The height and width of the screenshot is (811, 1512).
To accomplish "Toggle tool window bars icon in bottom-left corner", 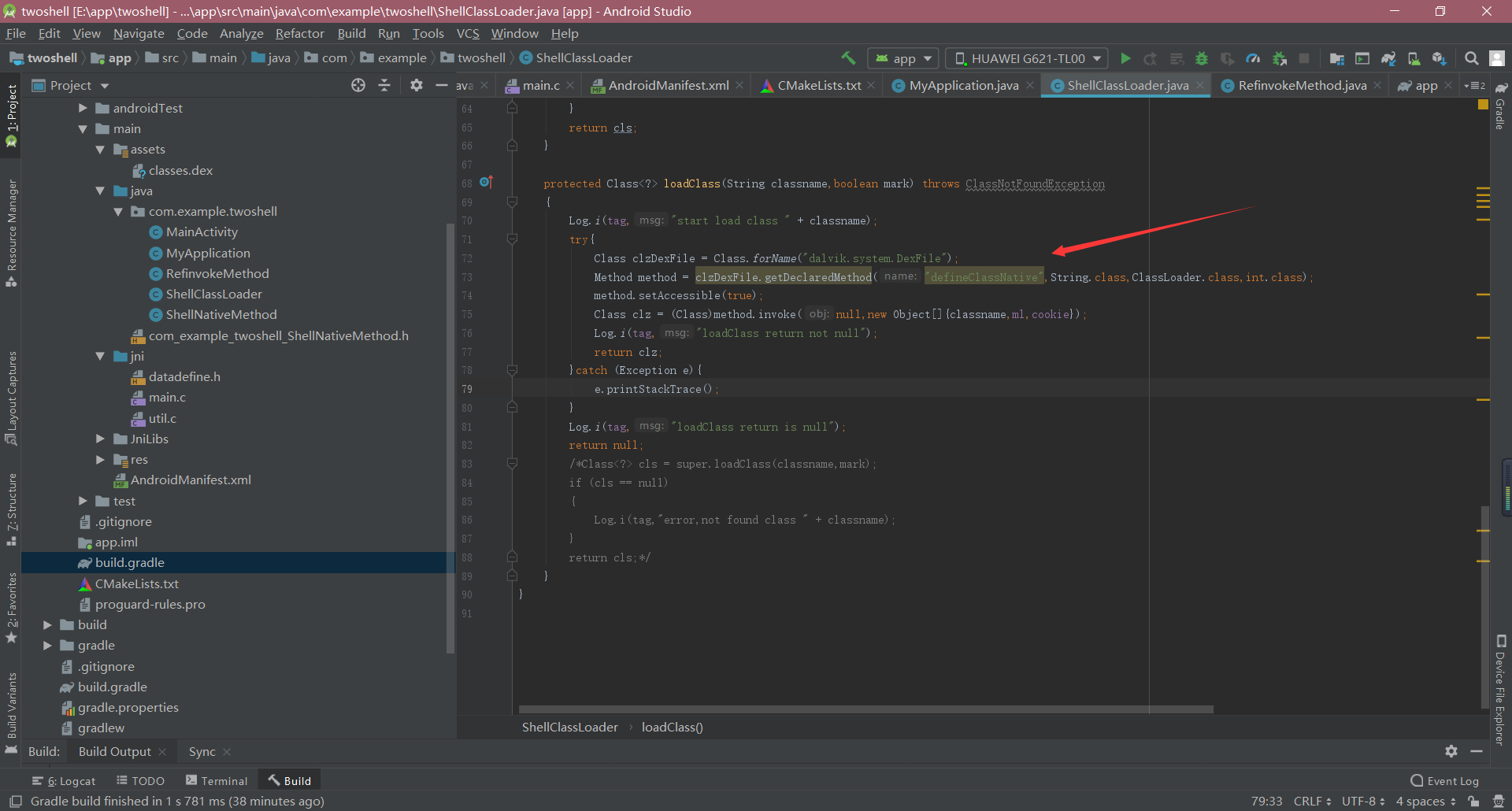I will click(15, 801).
